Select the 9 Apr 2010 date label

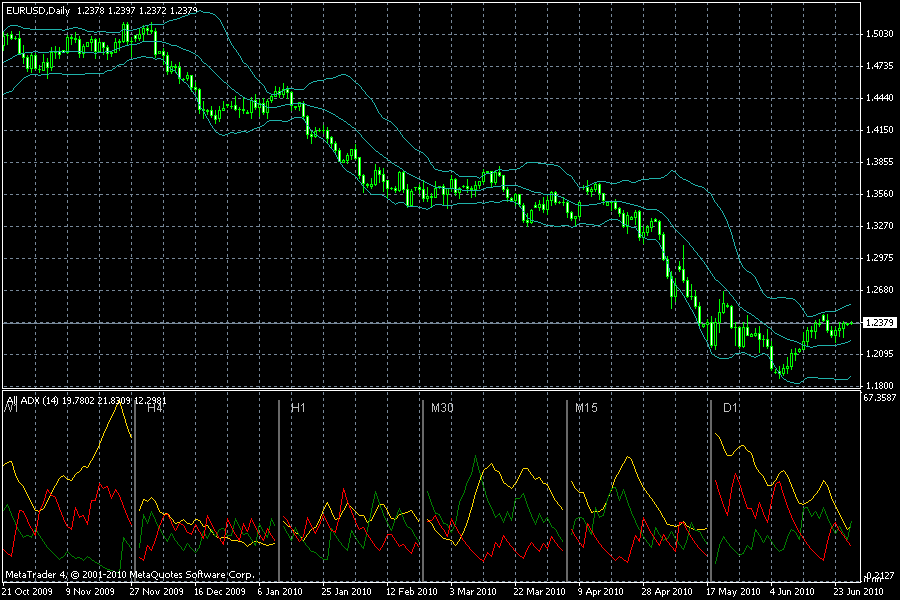coord(600,591)
